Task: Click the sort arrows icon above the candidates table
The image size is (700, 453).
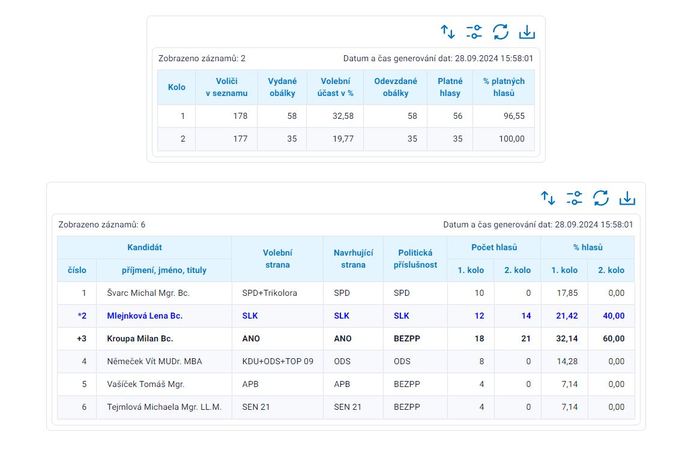Action: tap(548, 198)
